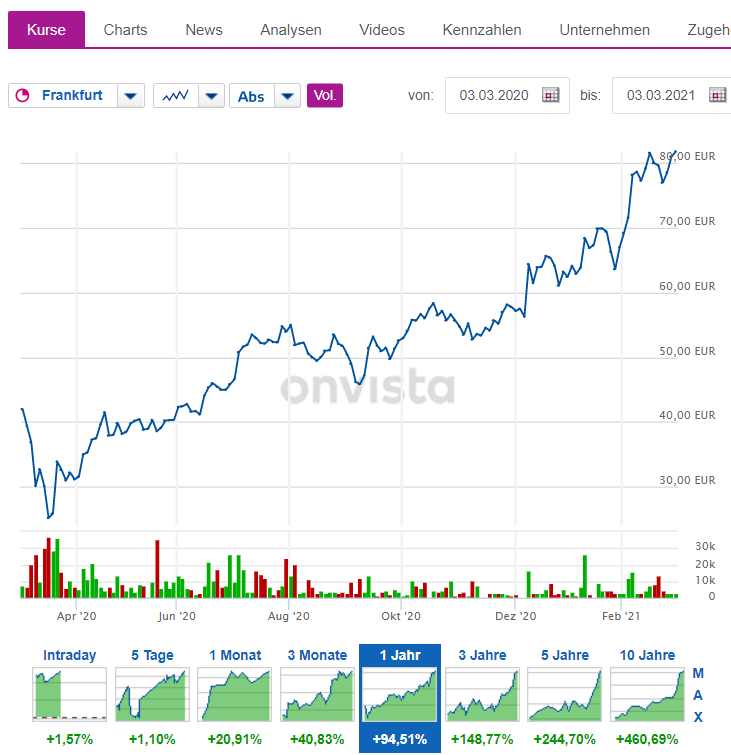Toggle the Vol. volume display
The height and width of the screenshot is (755, 731).
(x=324, y=96)
